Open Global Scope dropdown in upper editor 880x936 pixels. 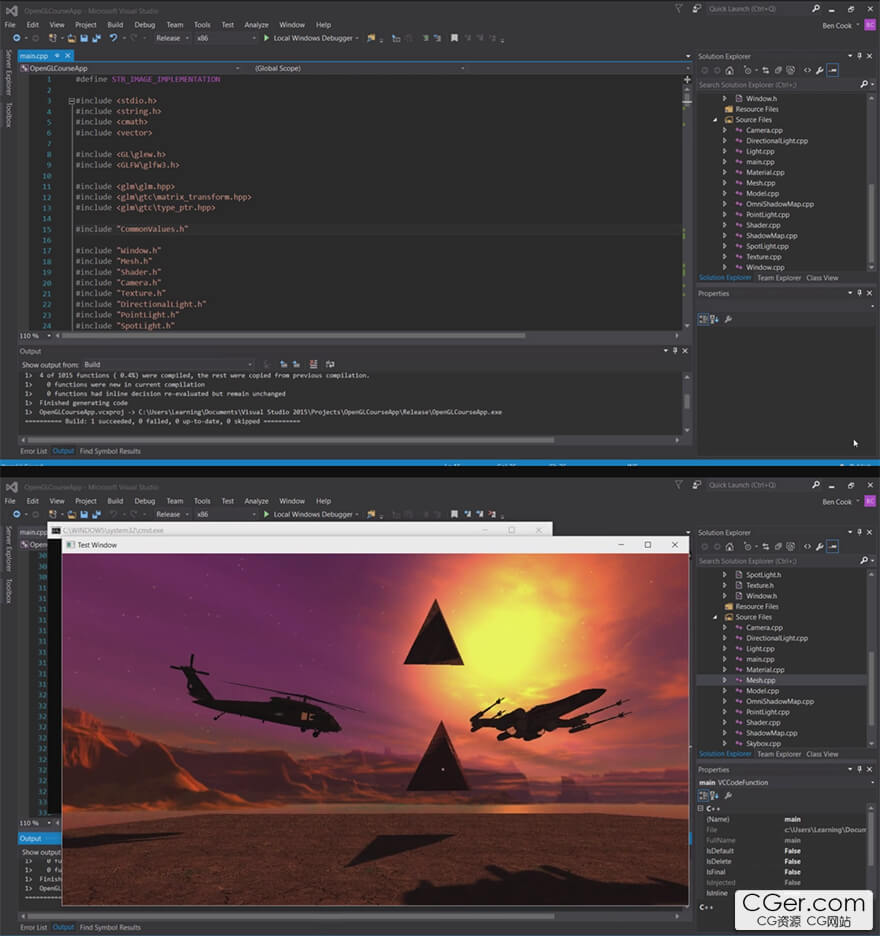tap(359, 69)
